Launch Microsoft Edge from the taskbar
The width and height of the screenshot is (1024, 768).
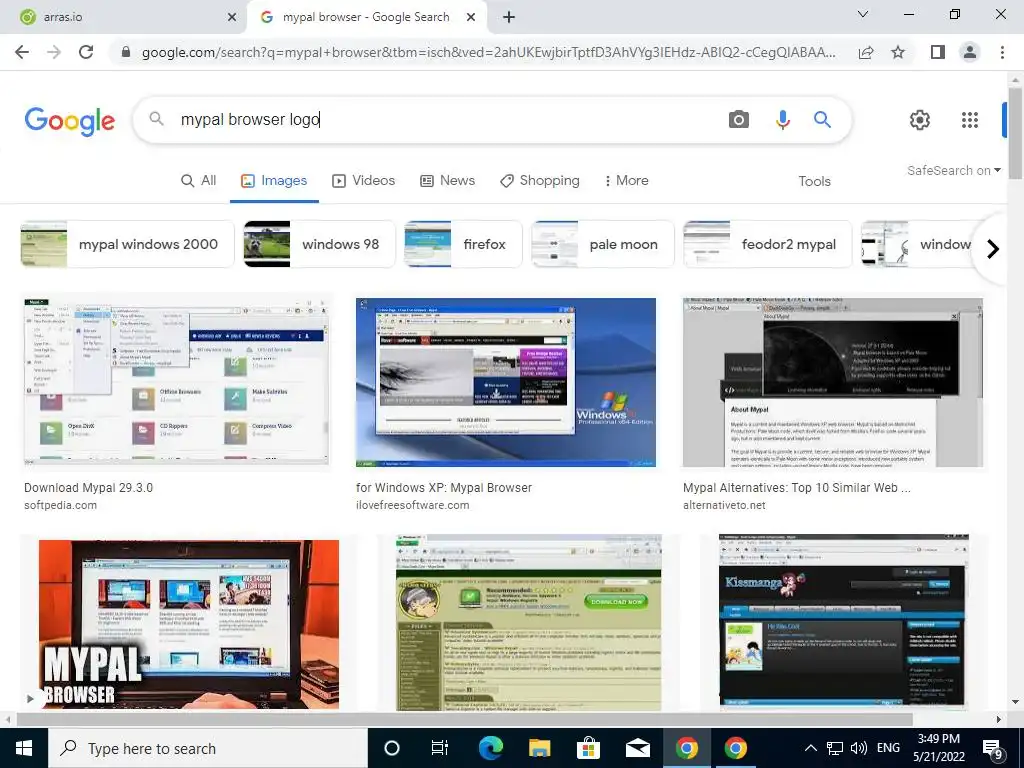pyautogui.click(x=490, y=748)
